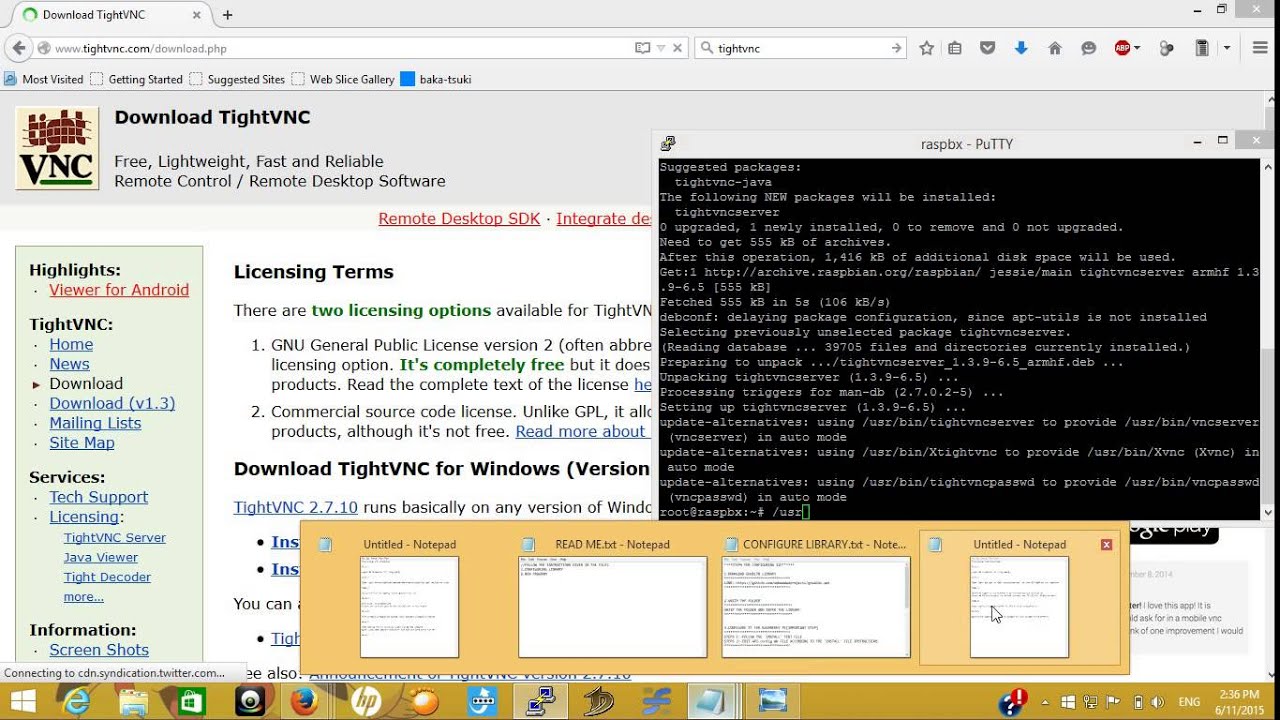Open the 'Mailing Lists' sidebar link

95,423
